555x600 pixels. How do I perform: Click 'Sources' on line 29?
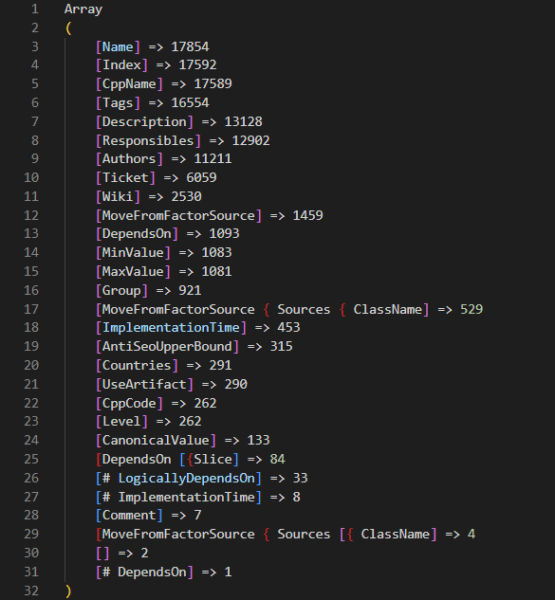[304, 534]
